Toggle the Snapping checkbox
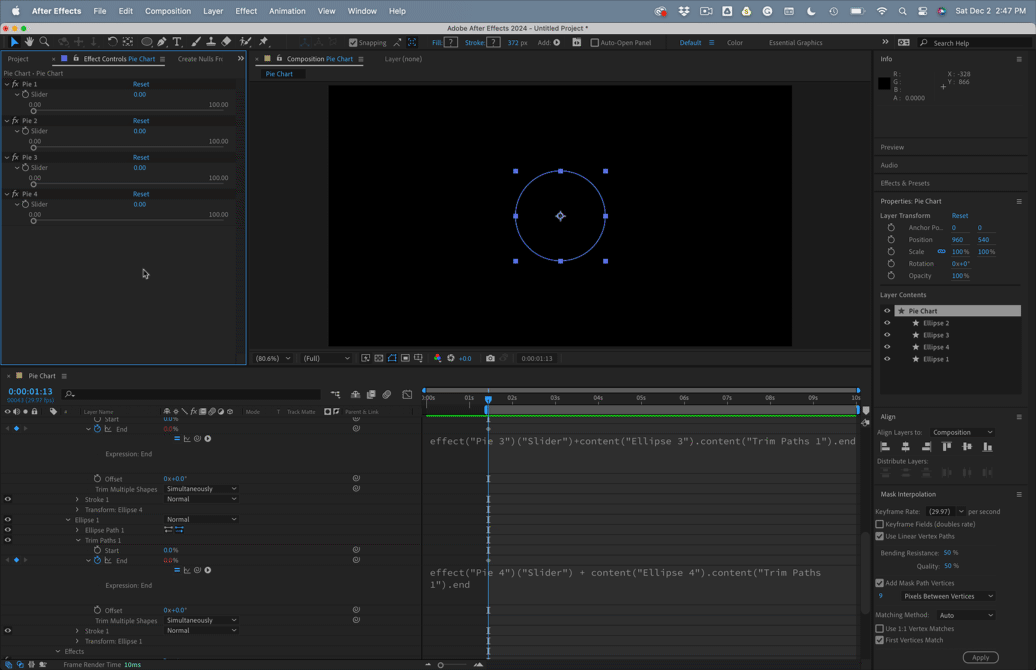Image resolution: width=1036 pixels, height=670 pixels. coord(353,42)
